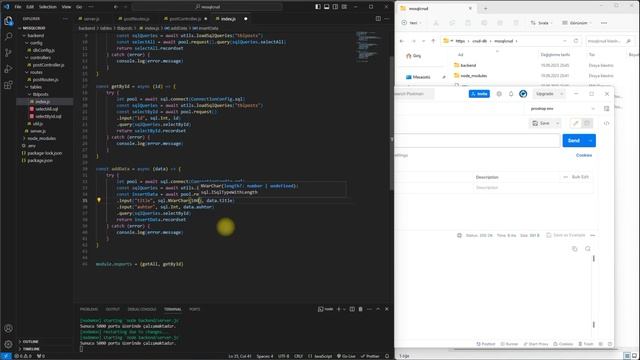Screen dimensions: 640x360
Task: Collapse the controllers folder
Action: (27, 58)
